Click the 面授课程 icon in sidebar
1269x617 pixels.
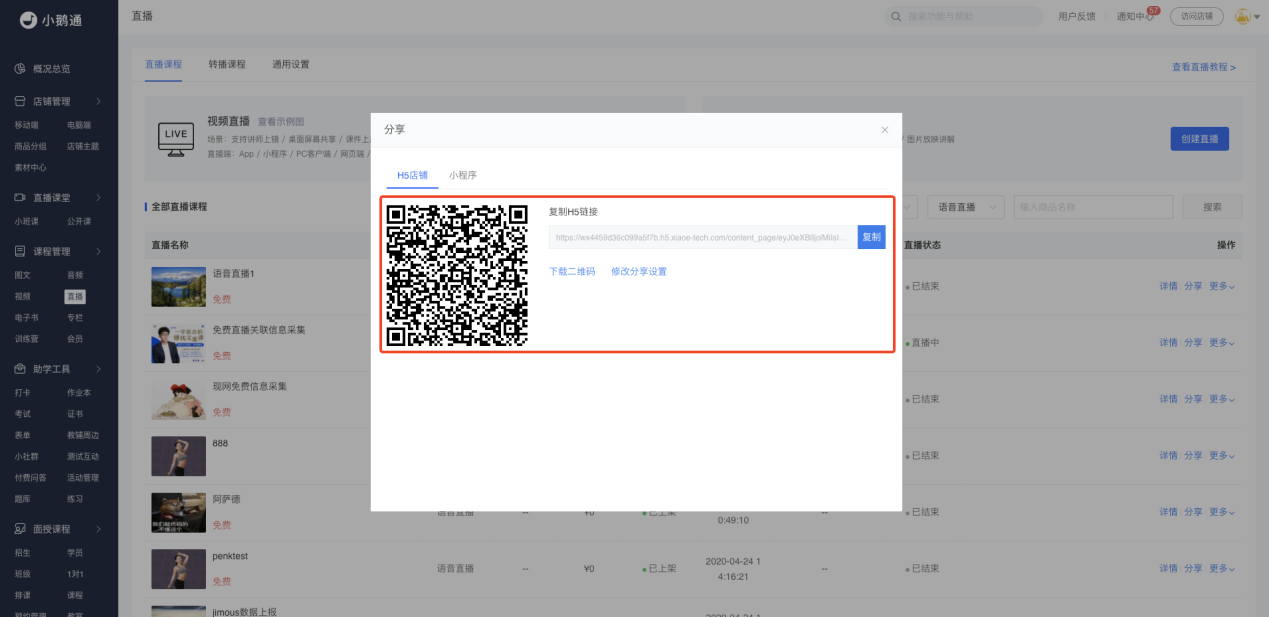20,529
